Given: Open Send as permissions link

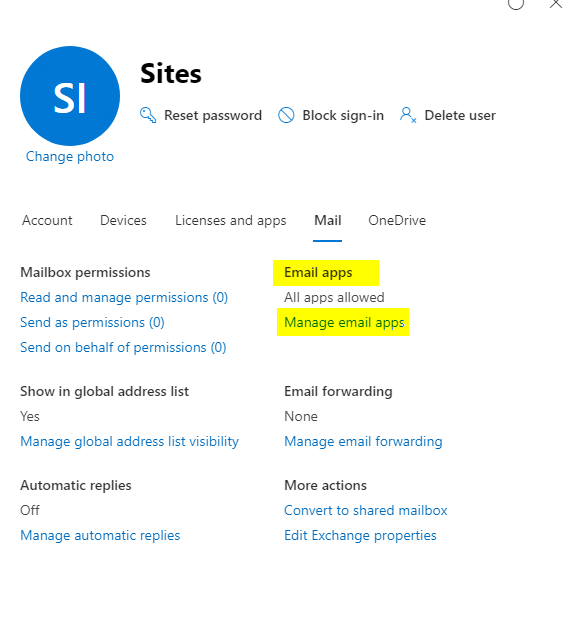Looking at the screenshot, I should (92, 322).
